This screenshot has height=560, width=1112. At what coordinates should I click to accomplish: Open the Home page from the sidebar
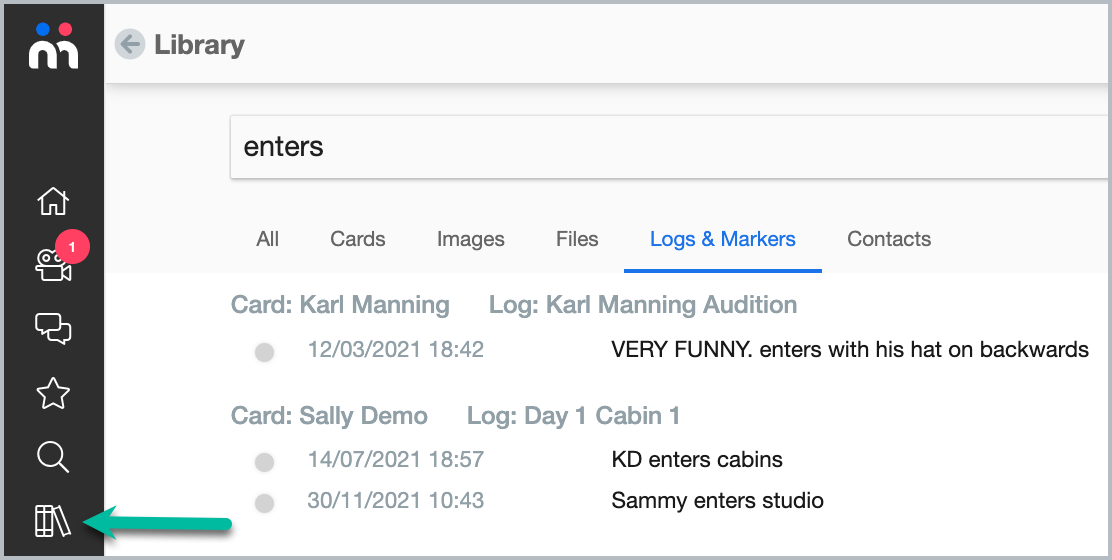[x=52, y=202]
